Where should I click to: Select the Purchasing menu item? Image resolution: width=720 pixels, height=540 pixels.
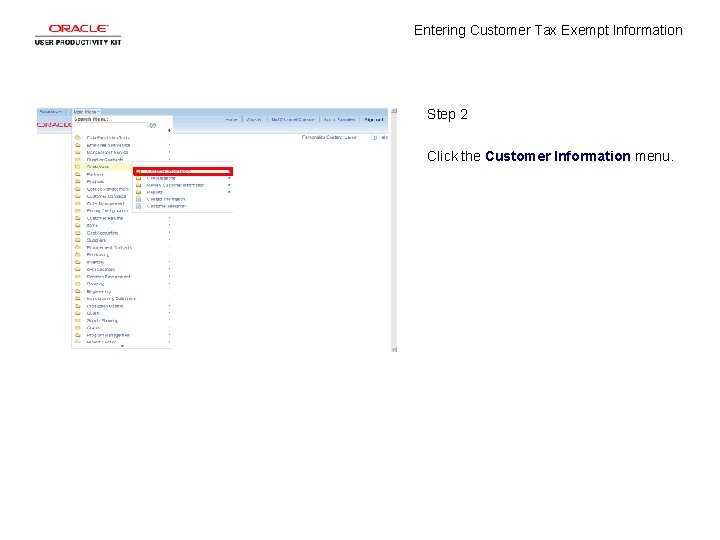point(97,255)
